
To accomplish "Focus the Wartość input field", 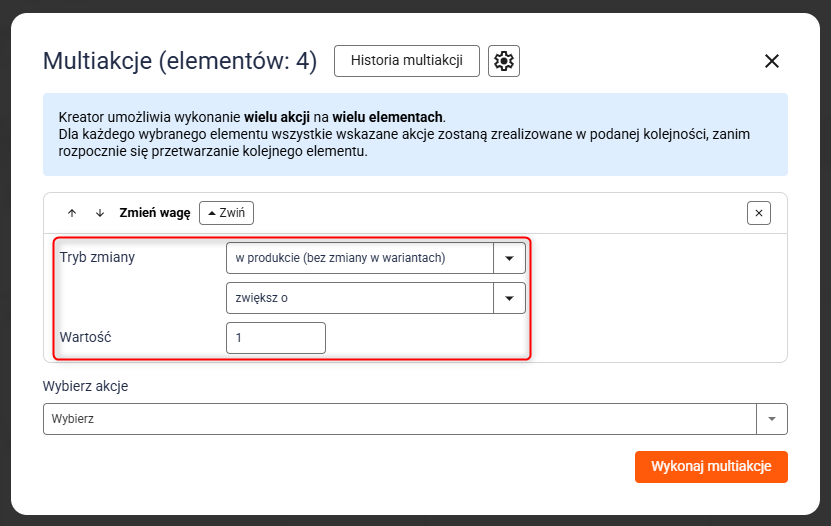I will 276,338.
